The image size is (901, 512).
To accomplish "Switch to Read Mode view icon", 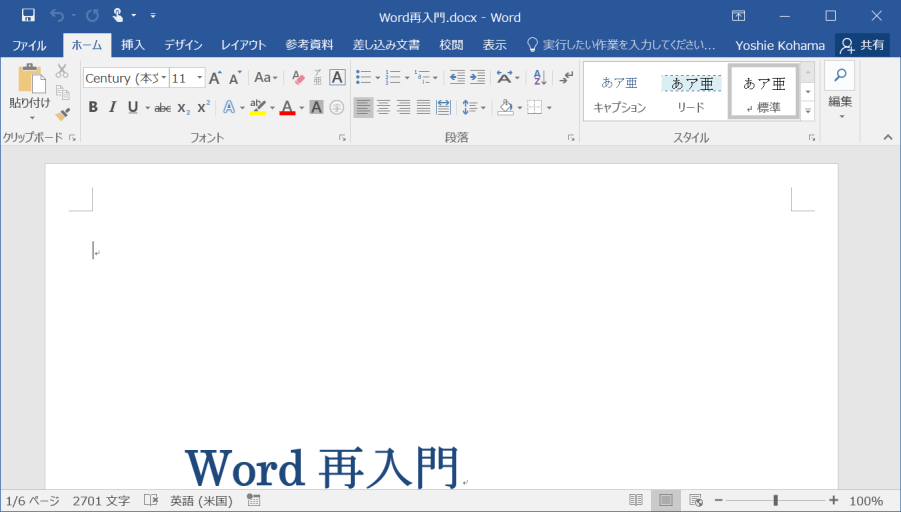I will [x=636, y=501].
